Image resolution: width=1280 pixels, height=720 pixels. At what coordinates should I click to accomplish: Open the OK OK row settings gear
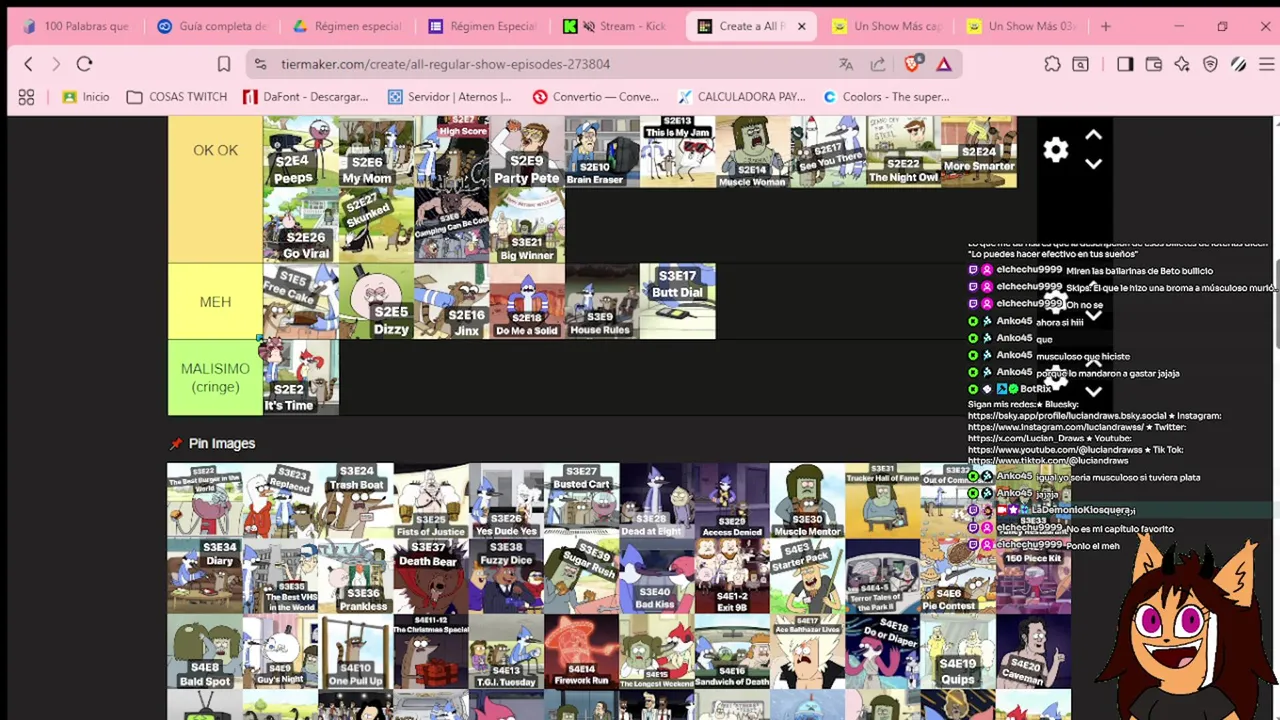(x=1055, y=150)
